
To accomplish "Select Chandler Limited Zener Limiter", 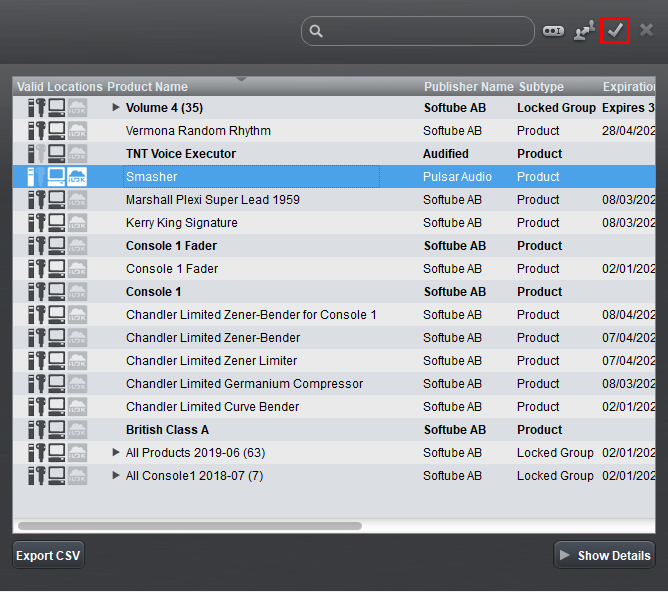I will click(334, 360).
